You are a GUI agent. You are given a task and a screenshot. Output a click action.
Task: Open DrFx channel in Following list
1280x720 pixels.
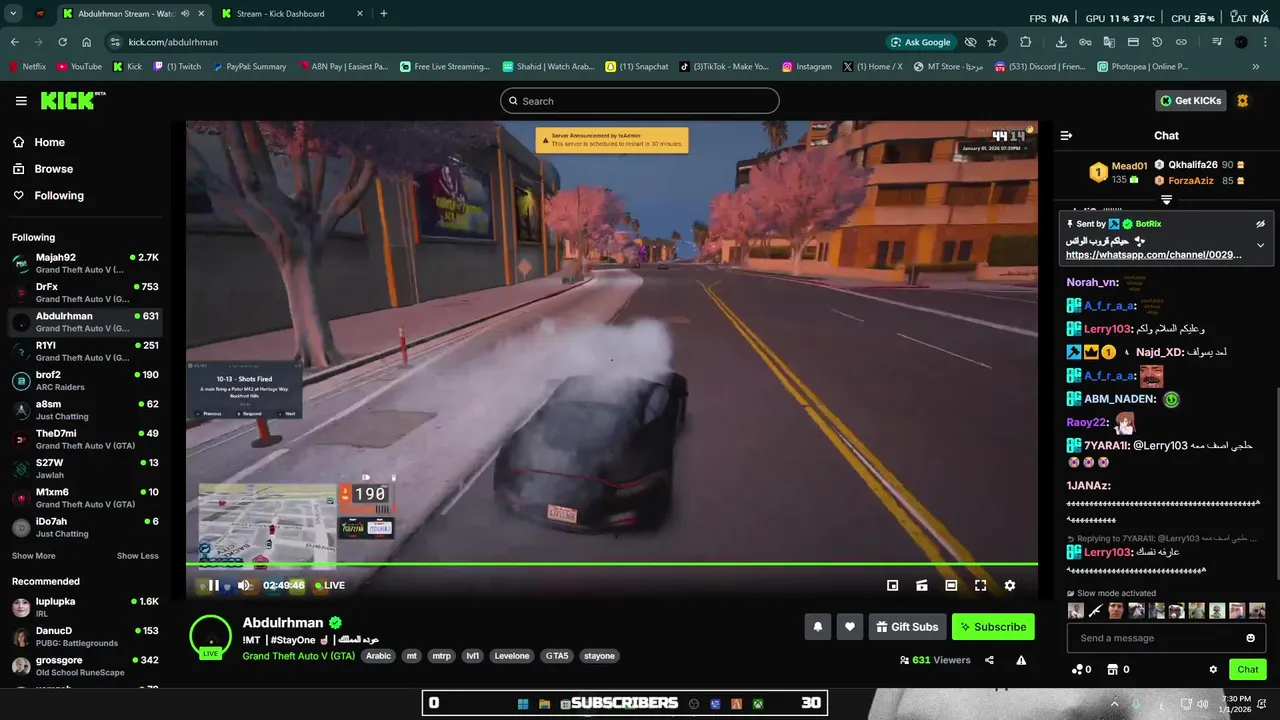tap(86, 293)
